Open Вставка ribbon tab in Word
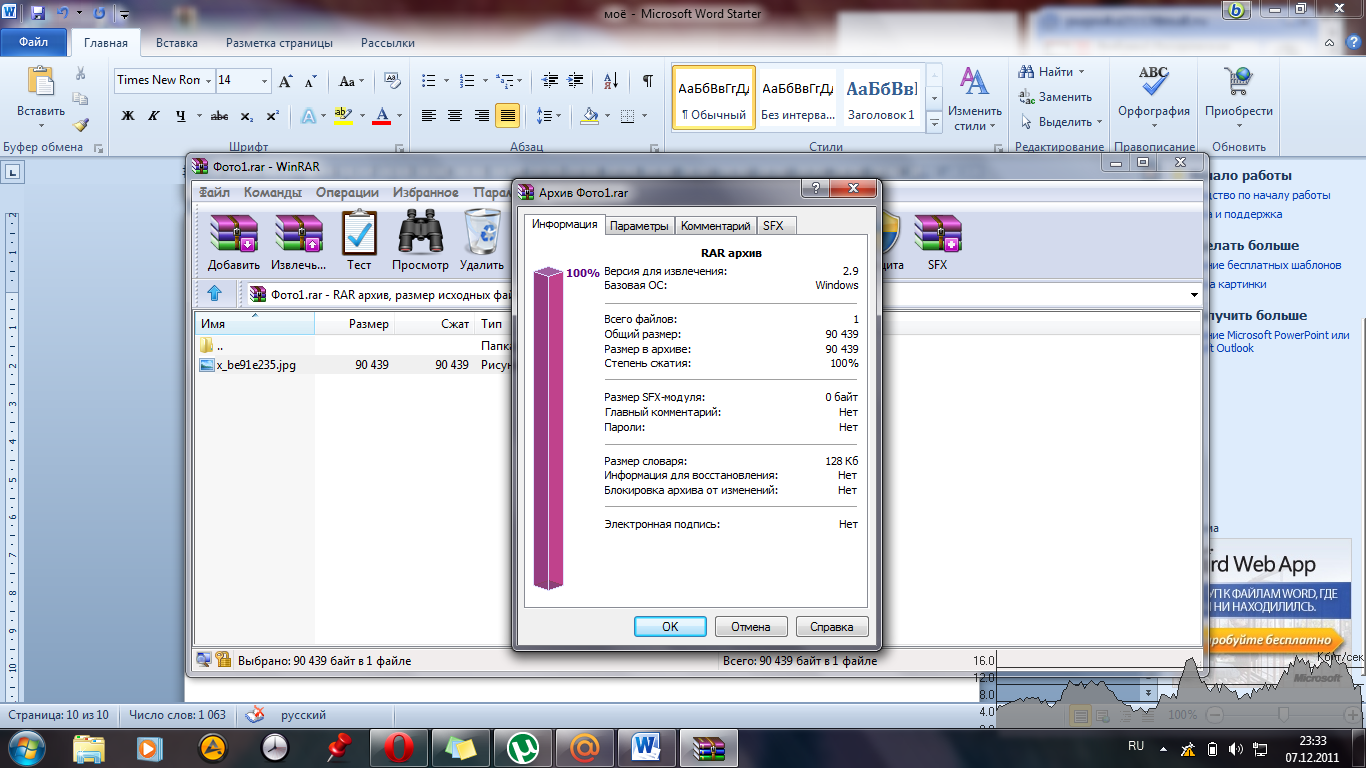Viewport: 1366px width, 768px height. click(x=177, y=43)
